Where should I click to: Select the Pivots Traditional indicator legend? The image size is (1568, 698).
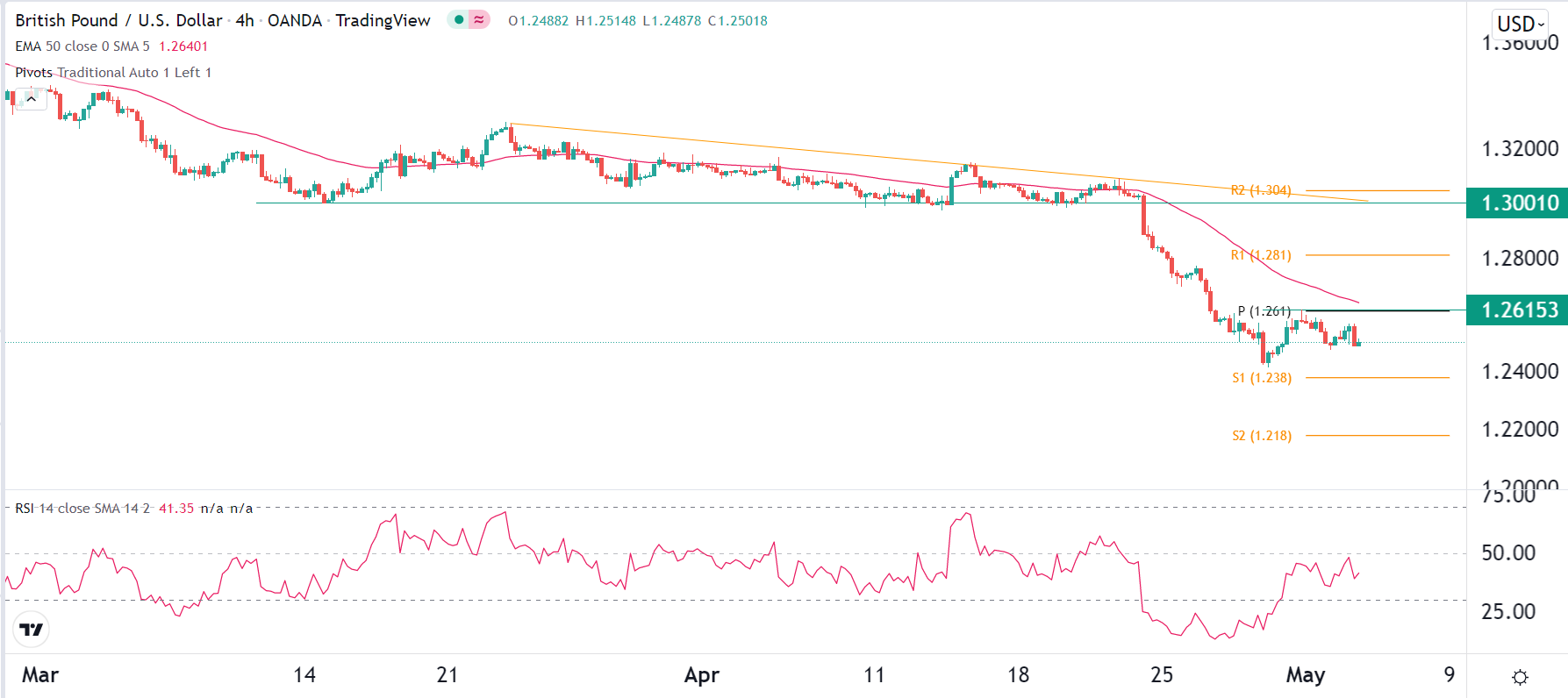click(112, 73)
